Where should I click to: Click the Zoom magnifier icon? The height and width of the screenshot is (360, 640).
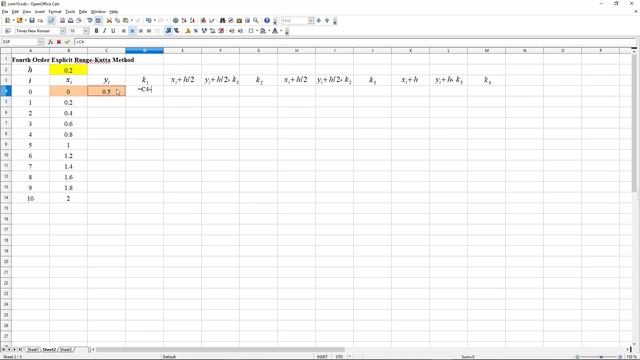(256, 20)
